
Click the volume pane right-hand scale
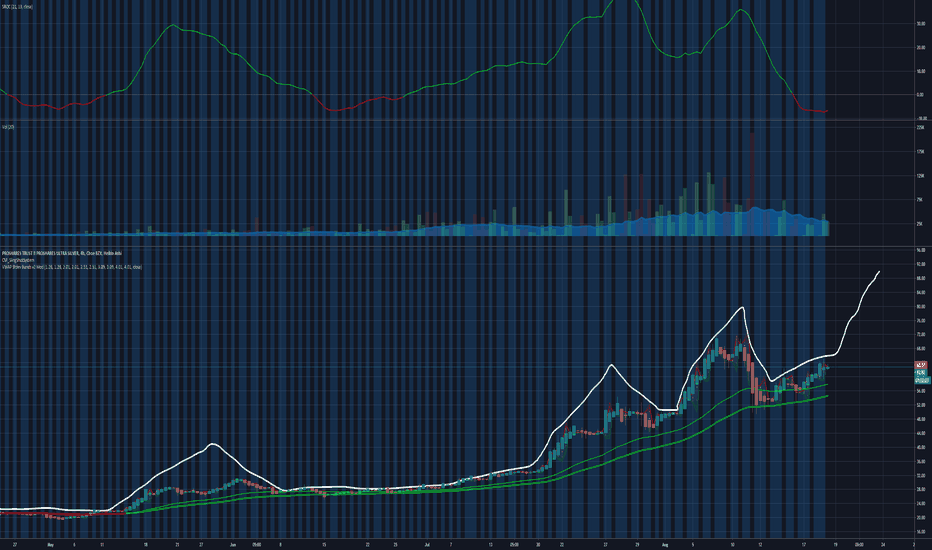click(x=921, y=181)
